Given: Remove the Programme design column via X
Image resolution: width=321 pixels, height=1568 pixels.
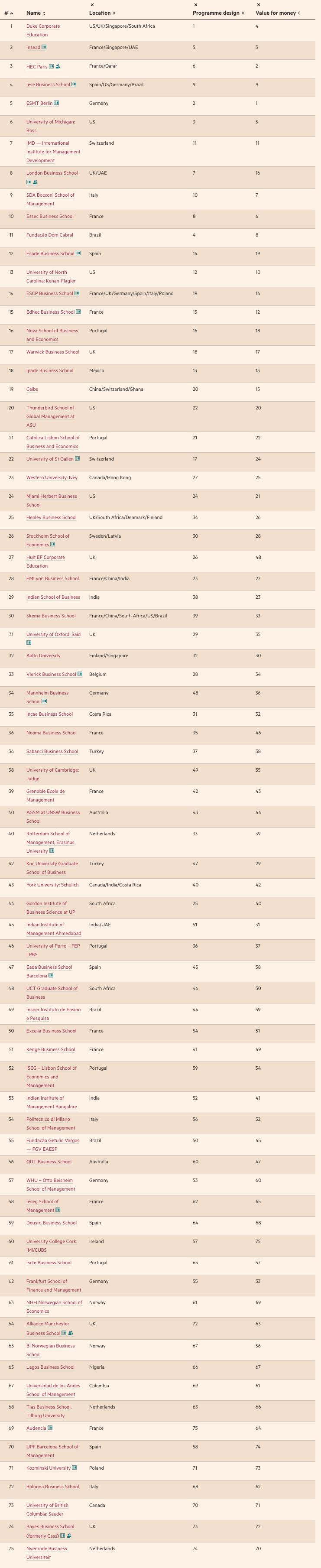Looking at the screenshot, I should [x=195, y=5].
